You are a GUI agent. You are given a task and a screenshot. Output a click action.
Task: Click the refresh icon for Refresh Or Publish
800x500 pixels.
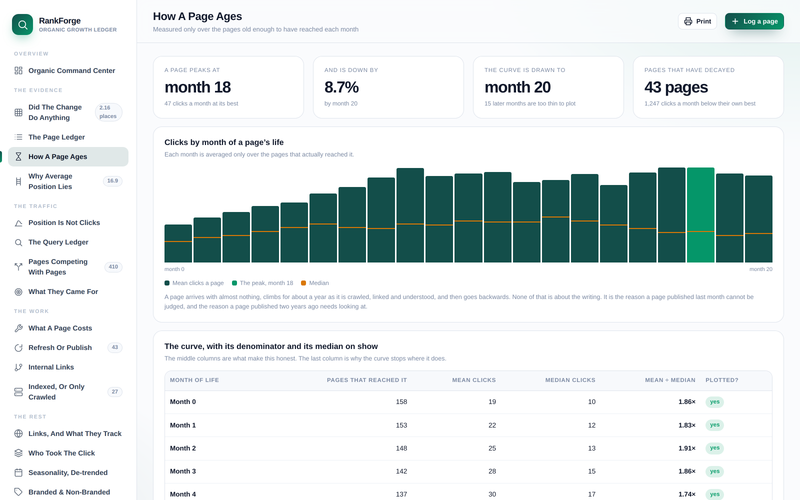(18, 347)
